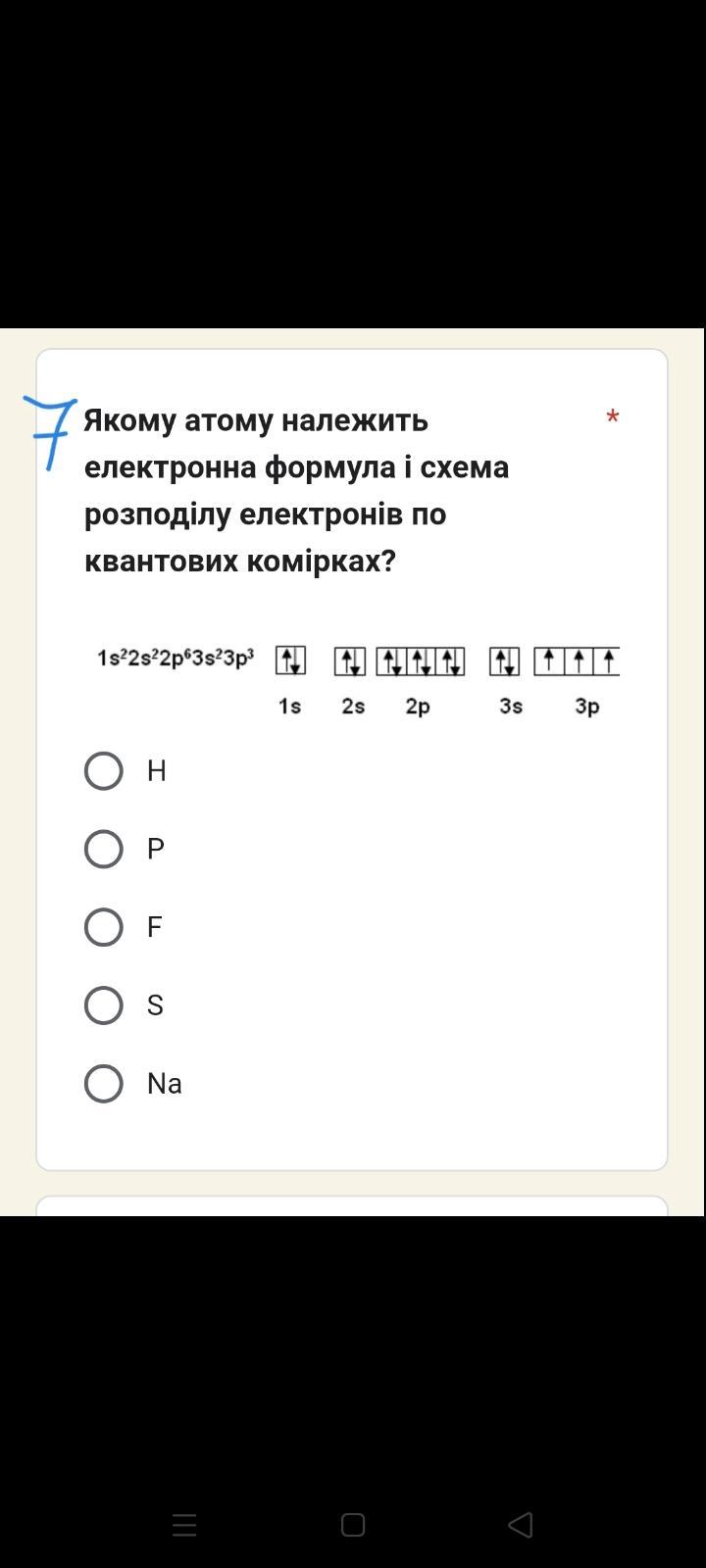This screenshot has height=1568, width=706.
Task: Mark Na as the answer
Action: [104, 1084]
